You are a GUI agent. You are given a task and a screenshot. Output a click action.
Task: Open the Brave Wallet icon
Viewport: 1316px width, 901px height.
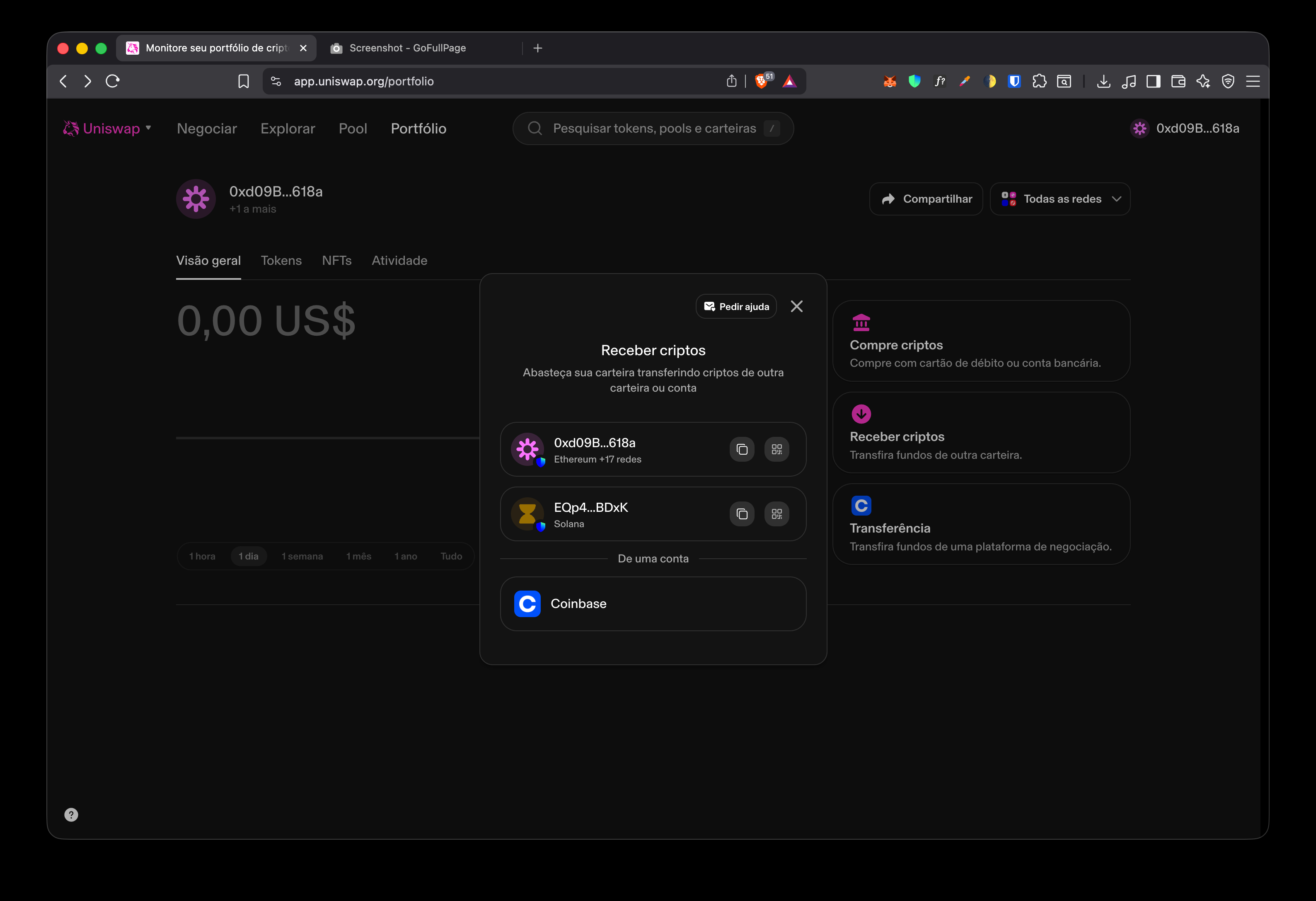pyautogui.click(x=1178, y=82)
